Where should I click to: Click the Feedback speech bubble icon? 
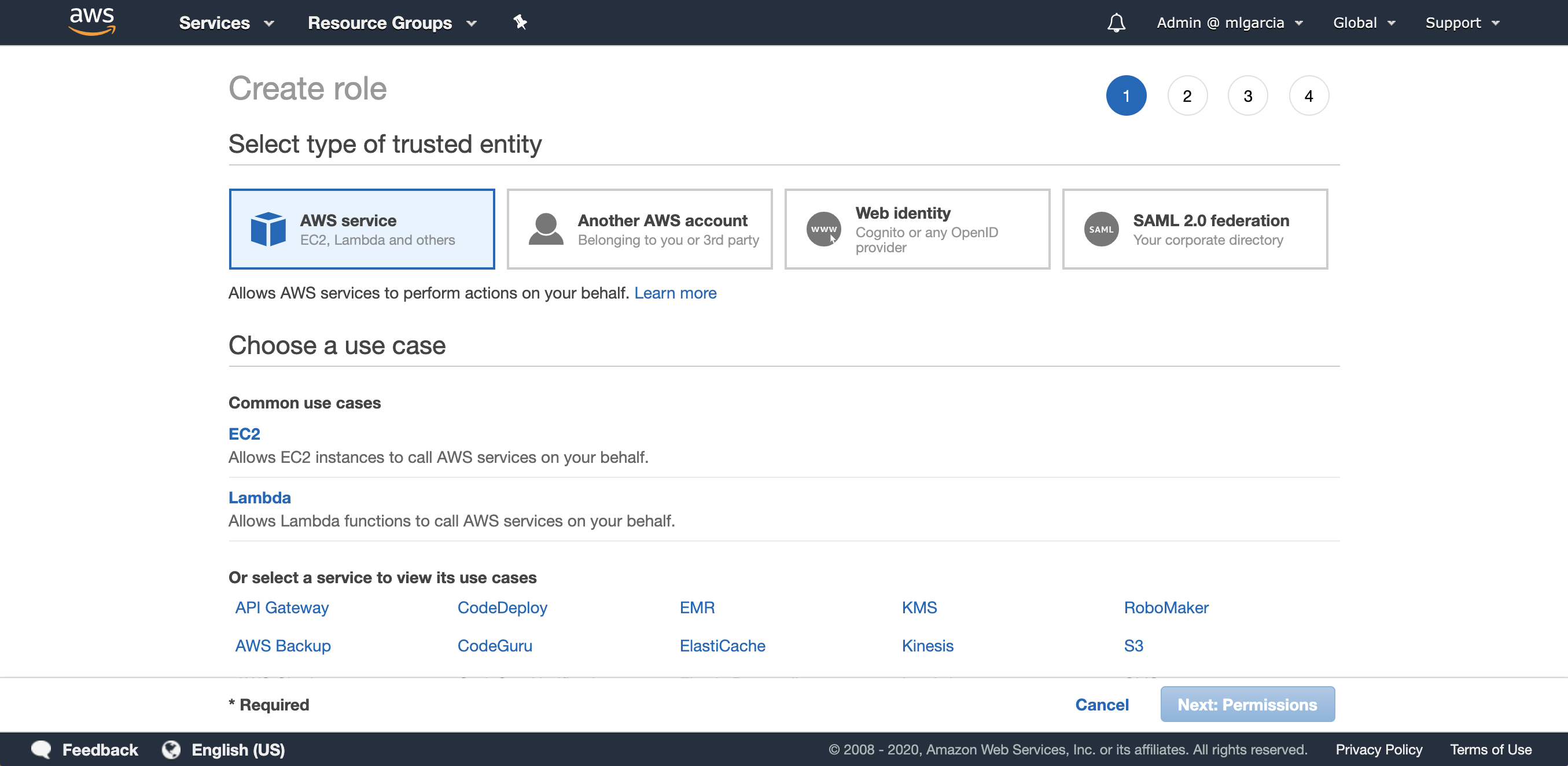[41, 749]
